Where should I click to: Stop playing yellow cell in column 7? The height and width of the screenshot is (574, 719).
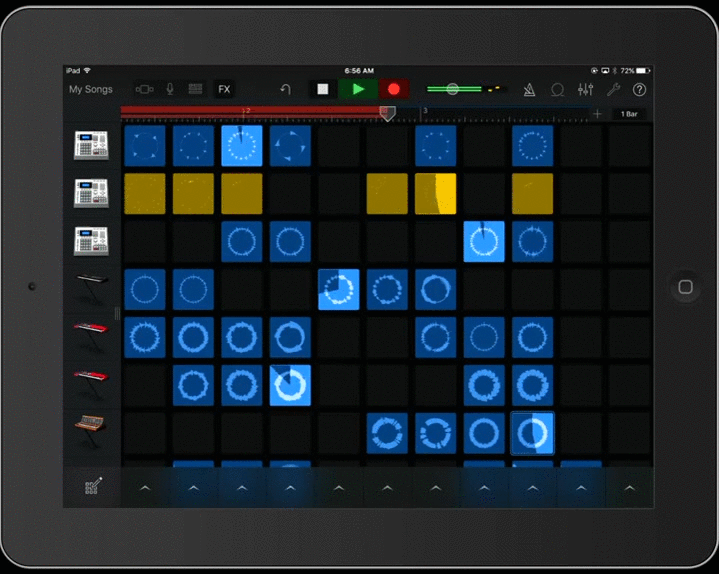pyautogui.click(x=436, y=193)
